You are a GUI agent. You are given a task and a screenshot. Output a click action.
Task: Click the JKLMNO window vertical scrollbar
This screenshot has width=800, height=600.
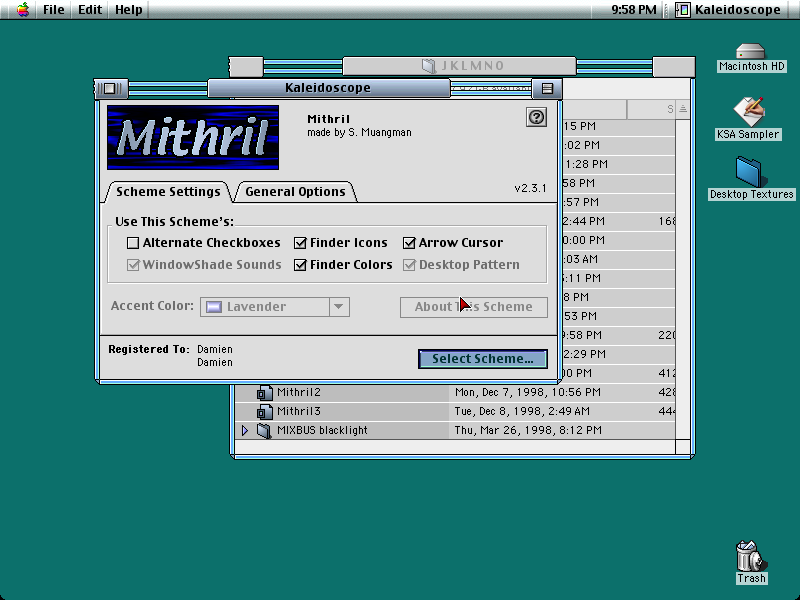click(683, 279)
